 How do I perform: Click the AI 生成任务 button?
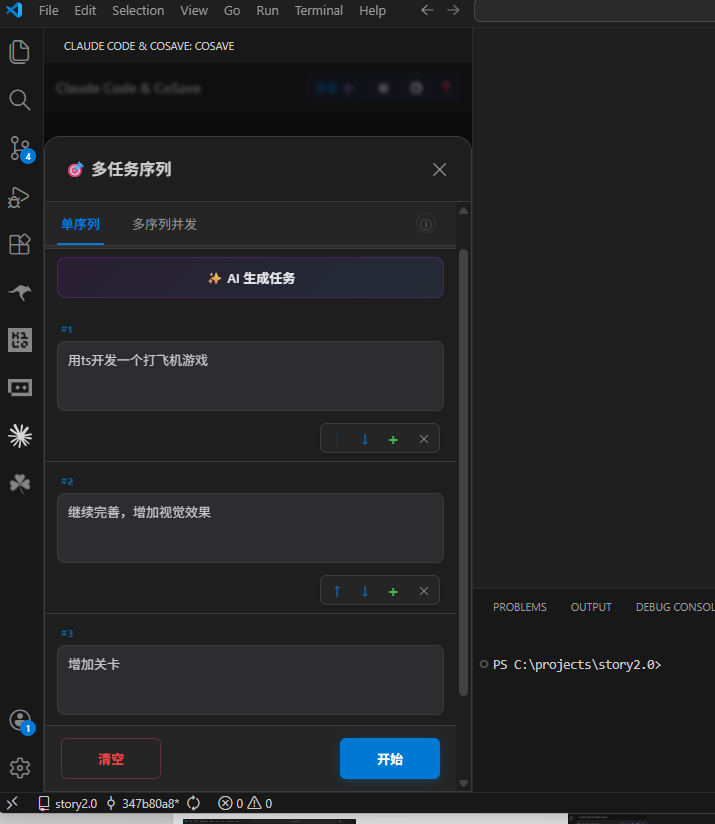(x=250, y=278)
